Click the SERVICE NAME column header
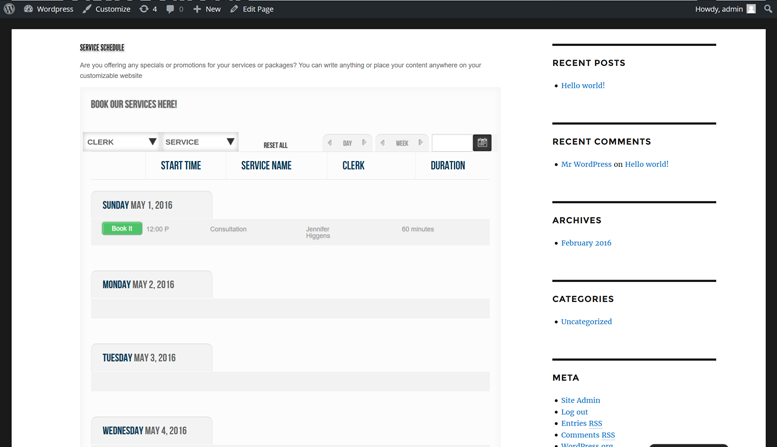Viewport: 777px width, 447px height. pyautogui.click(x=266, y=166)
